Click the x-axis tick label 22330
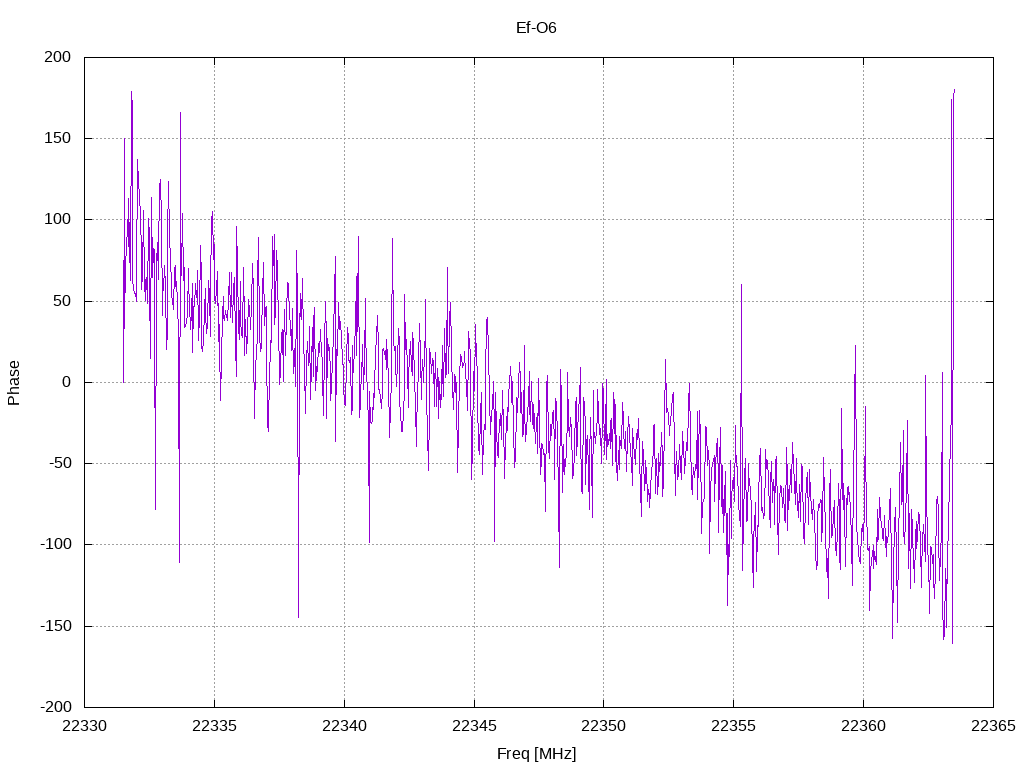Image resolution: width=1024 pixels, height=768 pixels. pyautogui.click(x=84, y=726)
